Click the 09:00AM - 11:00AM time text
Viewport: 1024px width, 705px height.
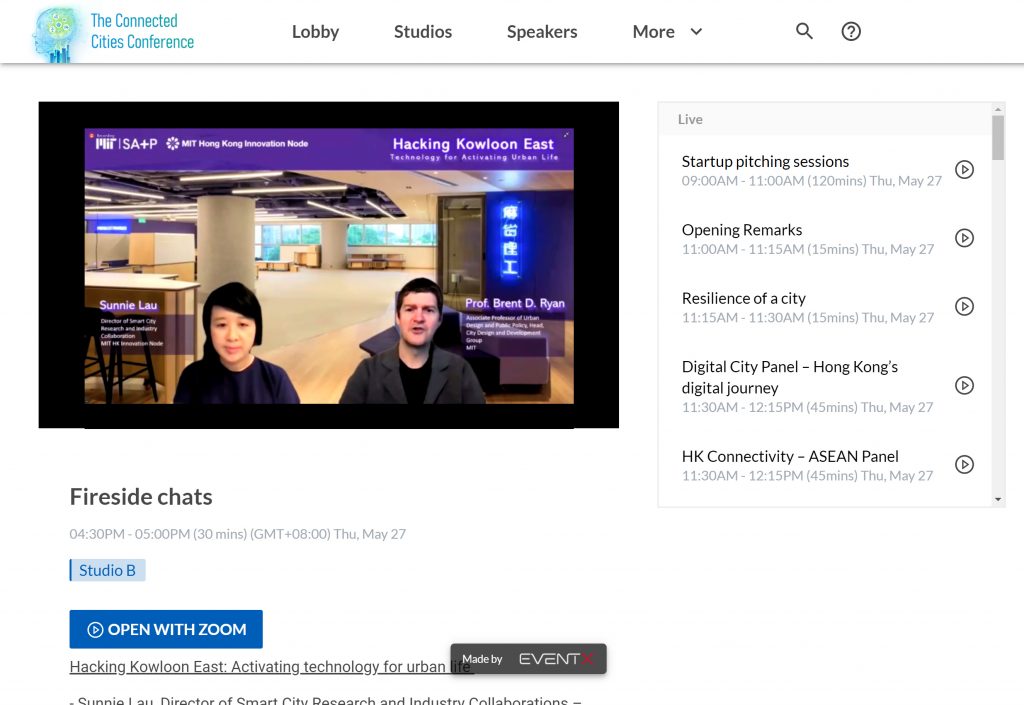(x=811, y=181)
